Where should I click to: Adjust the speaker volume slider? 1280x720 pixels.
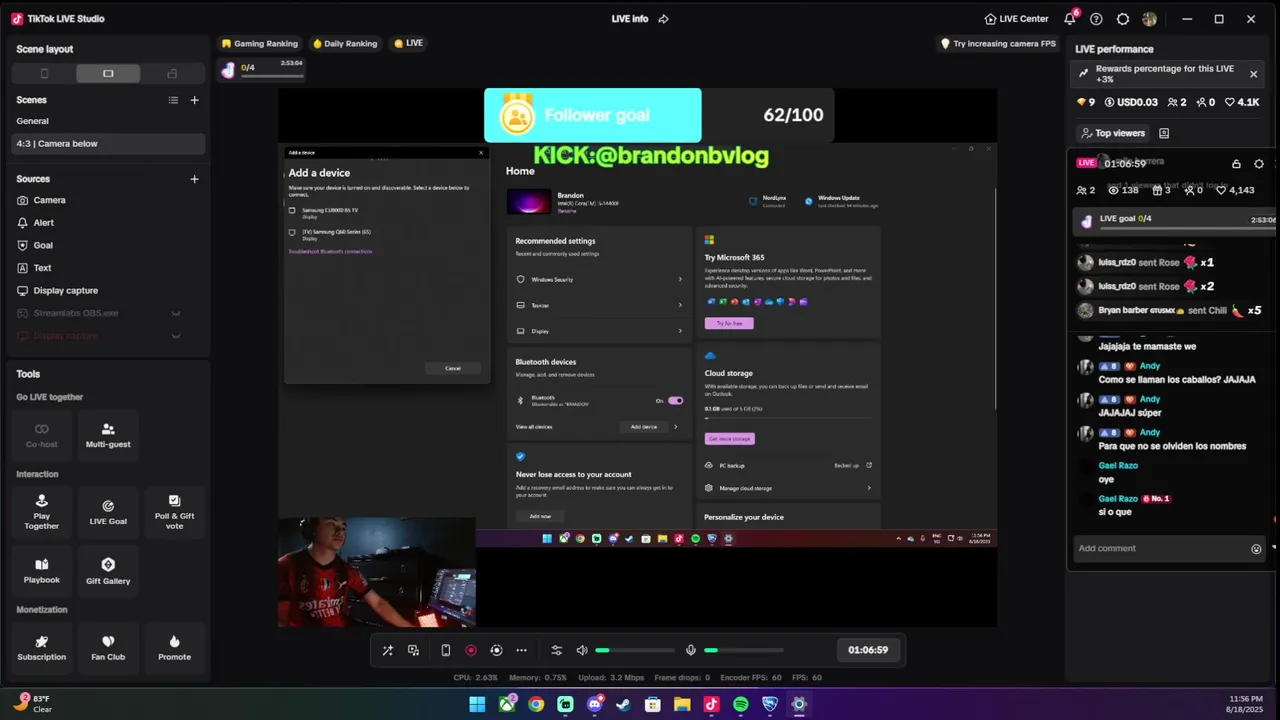(635, 650)
